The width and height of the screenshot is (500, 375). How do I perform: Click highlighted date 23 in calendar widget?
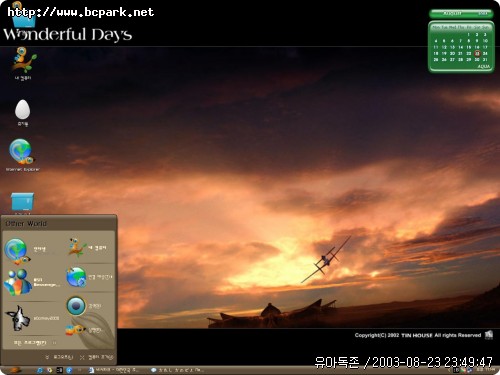click(x=477, y=53)
